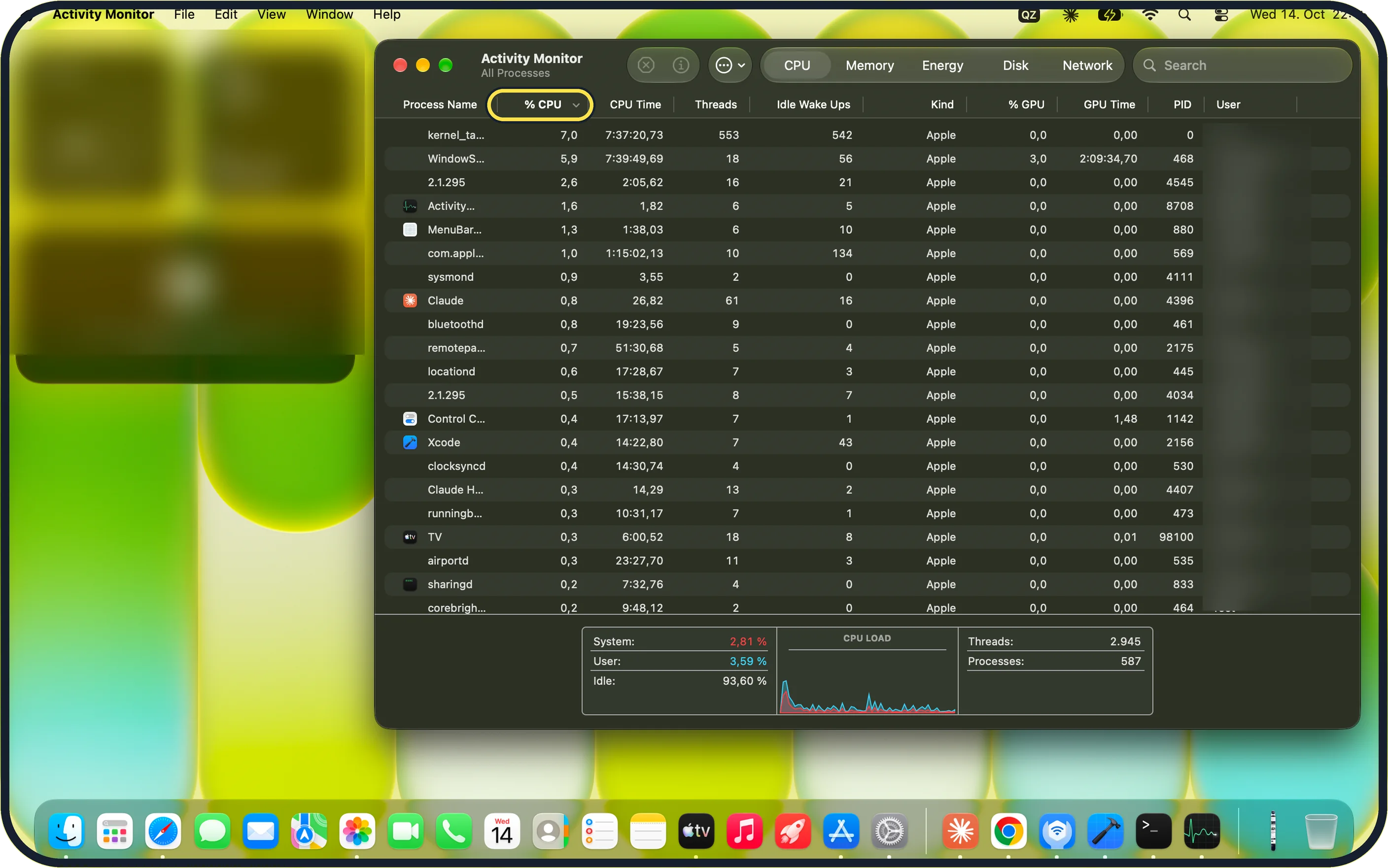This screenshot has width=1388, height=868.
Task: Open the Edit menu
Action: 226,14
